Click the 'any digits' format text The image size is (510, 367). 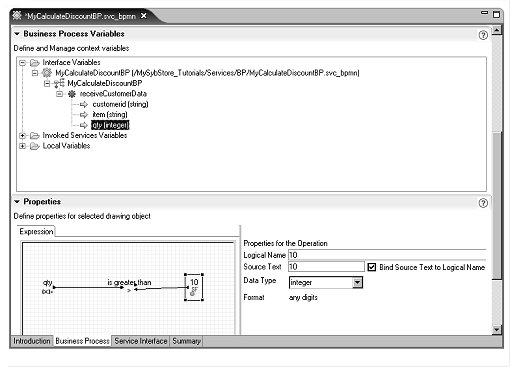(303, 297)
